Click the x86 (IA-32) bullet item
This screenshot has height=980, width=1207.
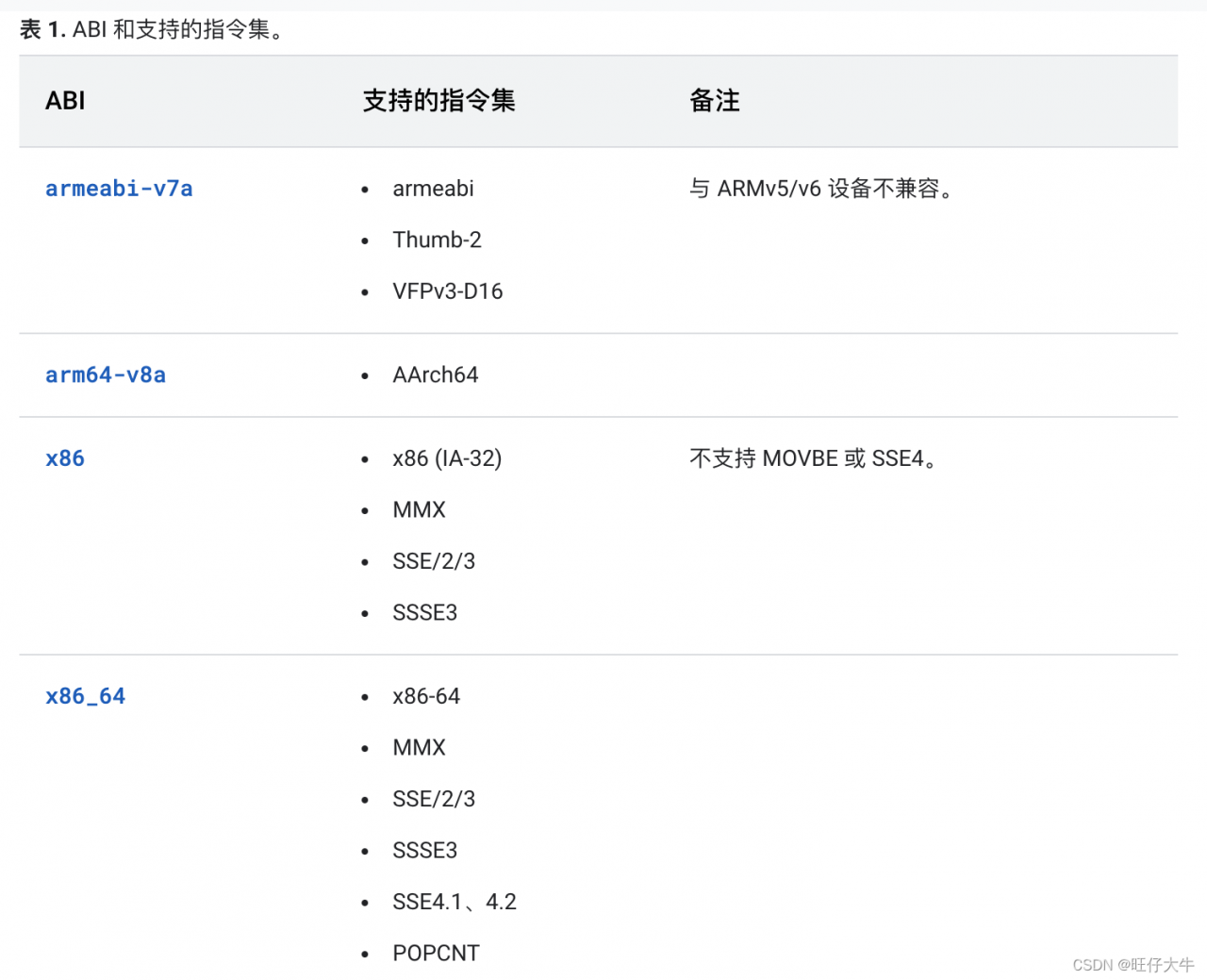(447, 458)
